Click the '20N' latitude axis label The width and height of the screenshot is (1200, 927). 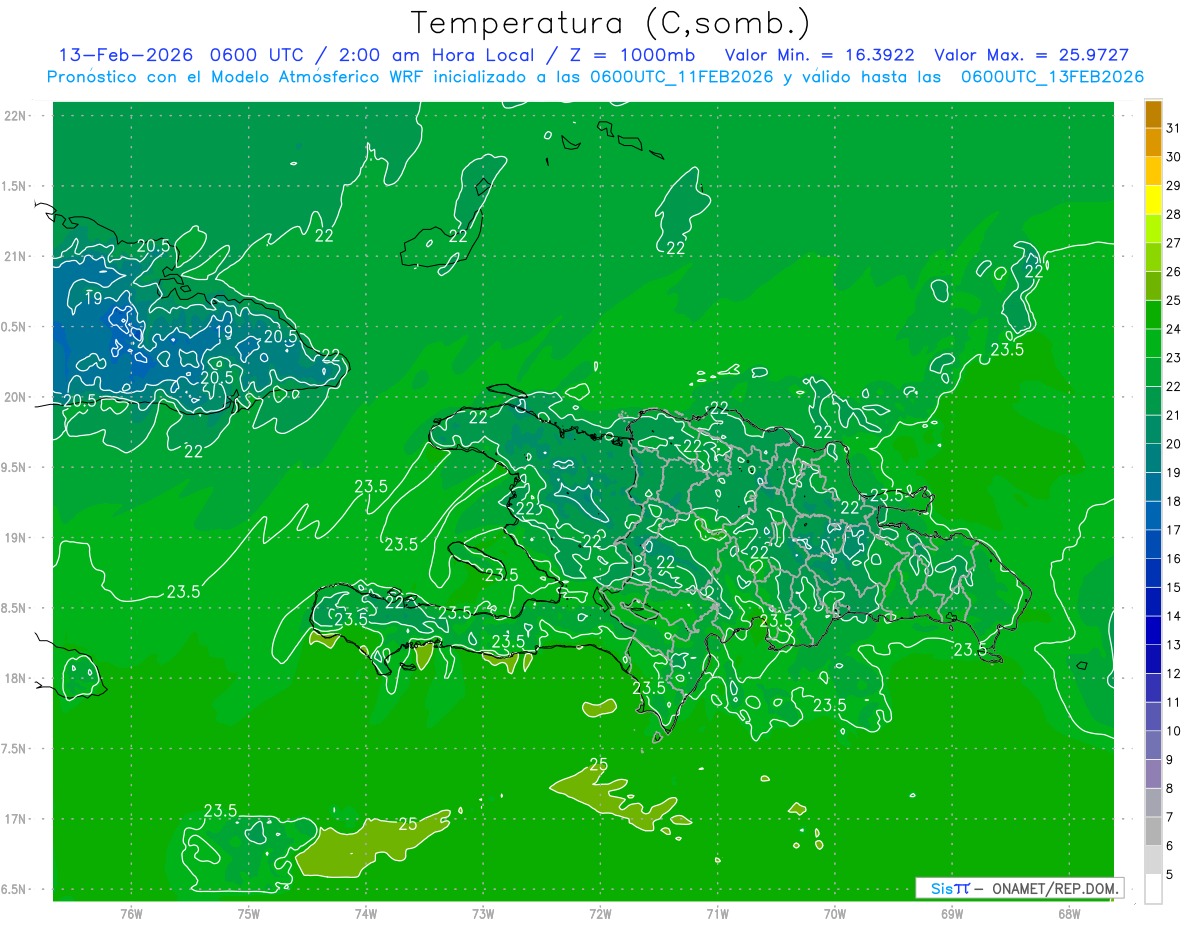pos(16,397)
